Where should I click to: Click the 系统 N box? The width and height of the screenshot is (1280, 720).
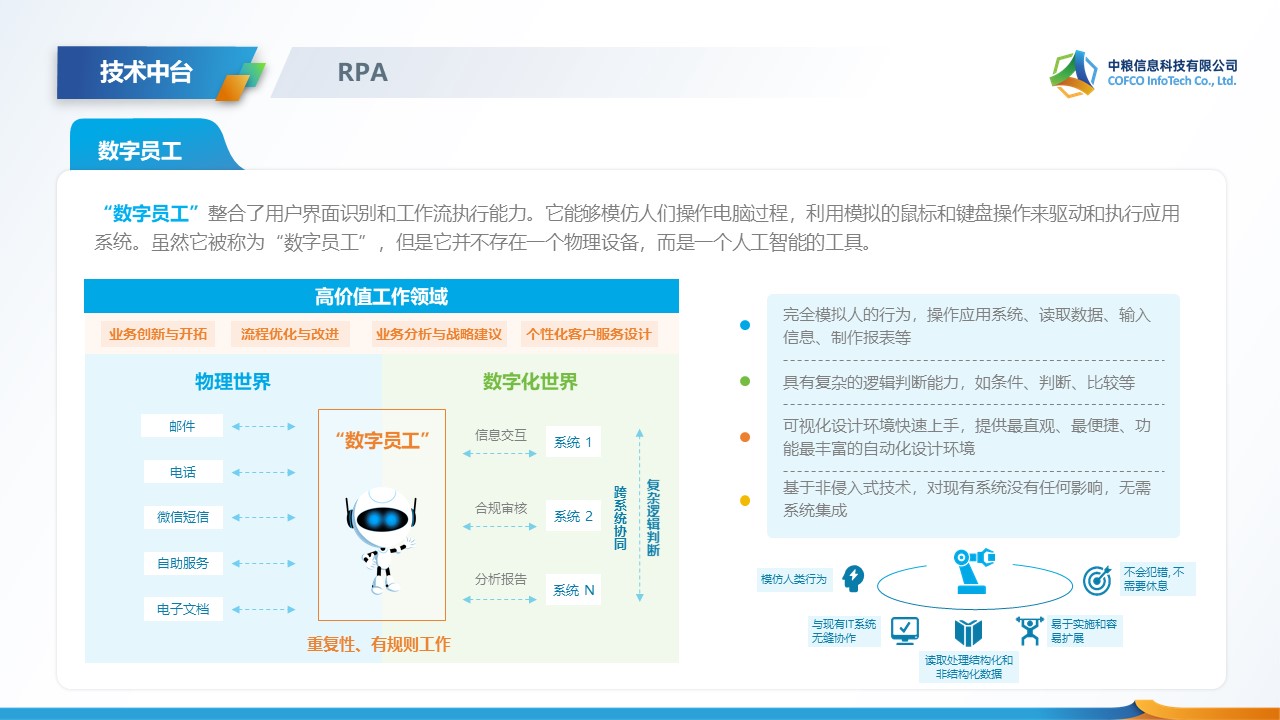tap(573, 590)
